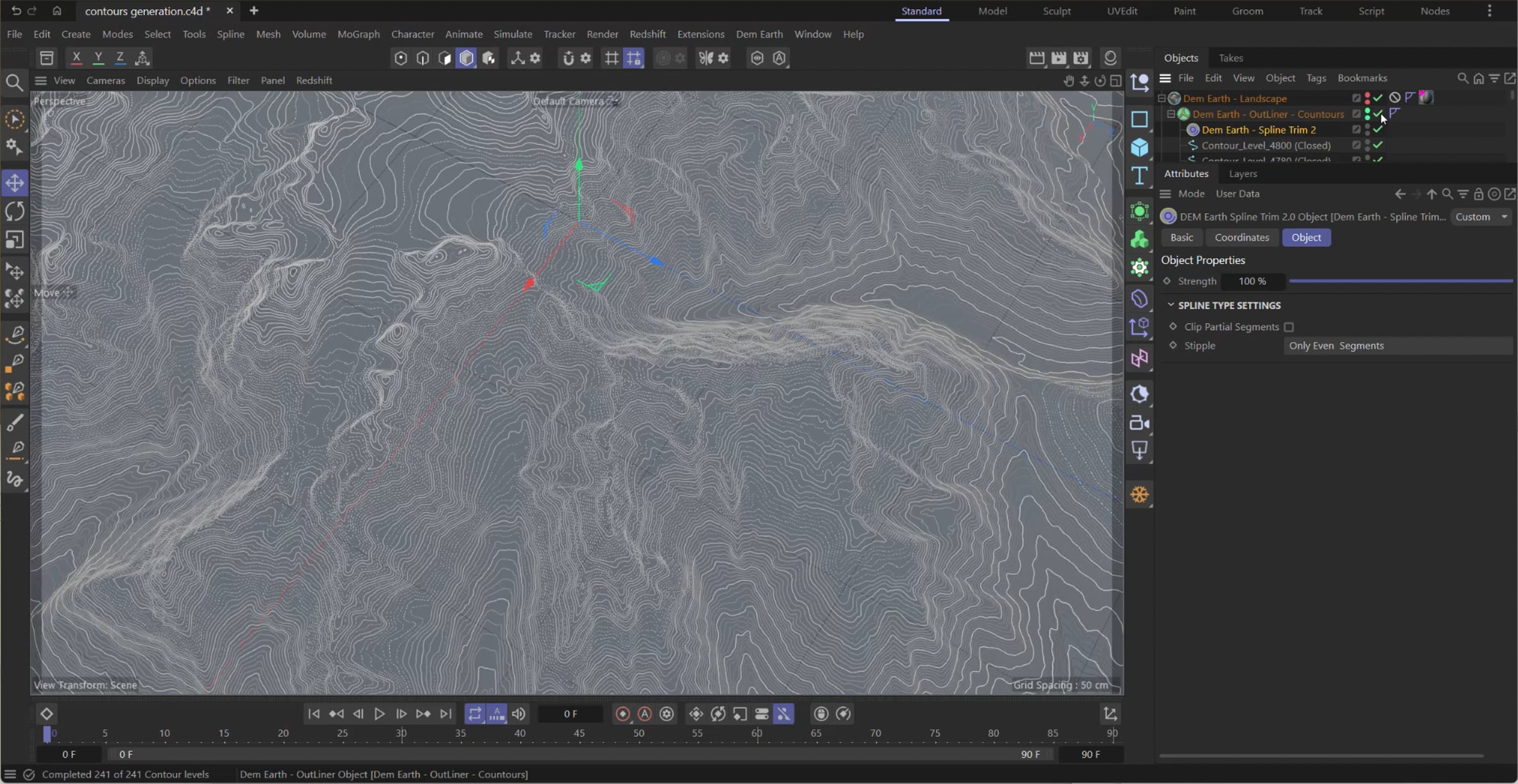The image size is (1518, 784).
Task: Add a Light object from side palette
Action: [x=1139, y=451]
